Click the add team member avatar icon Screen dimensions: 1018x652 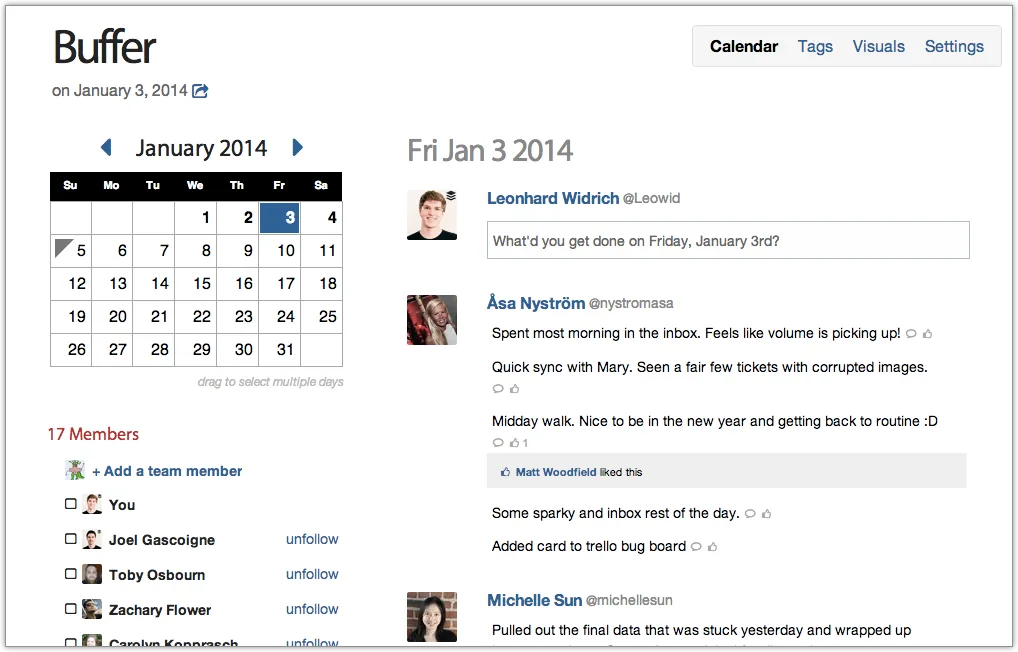(x=75, y=470)
